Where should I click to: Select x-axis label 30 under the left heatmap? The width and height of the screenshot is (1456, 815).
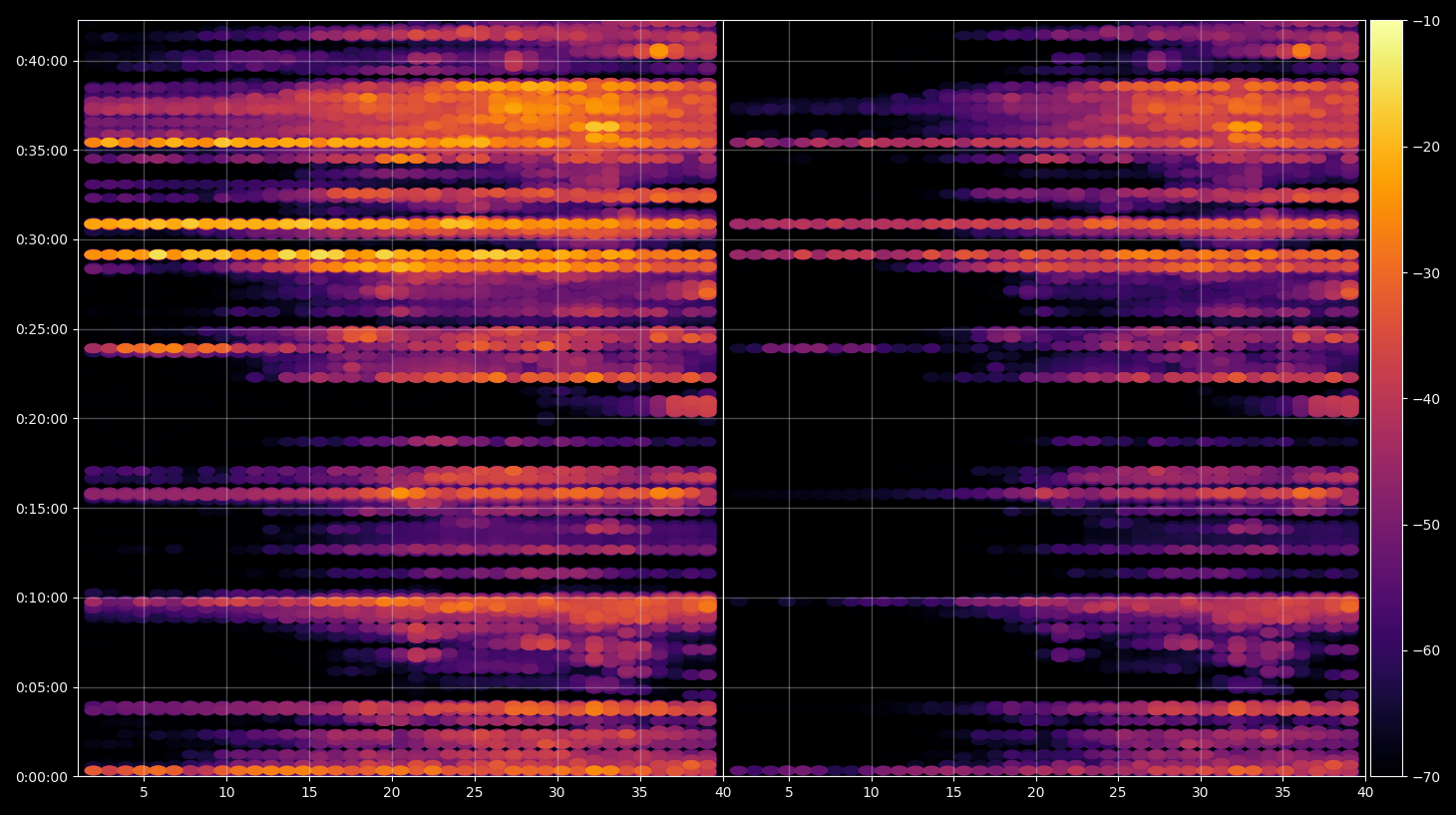pyautogui.click(x=556, y=793)
